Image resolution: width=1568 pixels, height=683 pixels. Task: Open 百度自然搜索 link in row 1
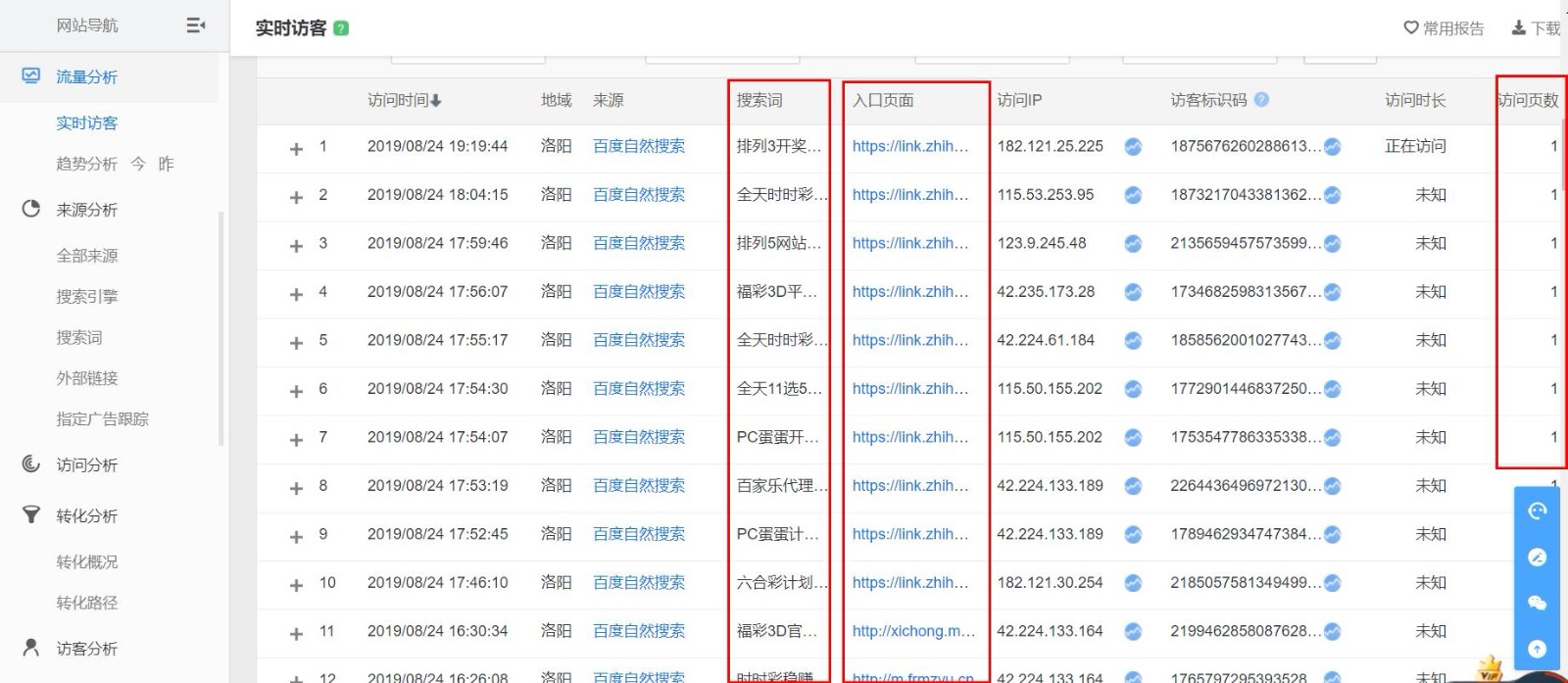coord(639,146)
